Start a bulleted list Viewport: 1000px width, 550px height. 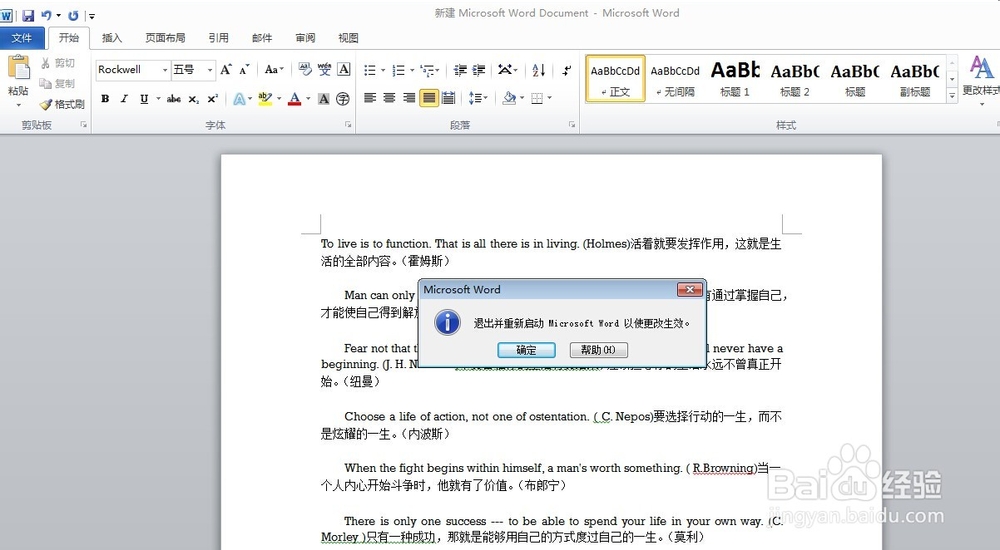(370, 70)
